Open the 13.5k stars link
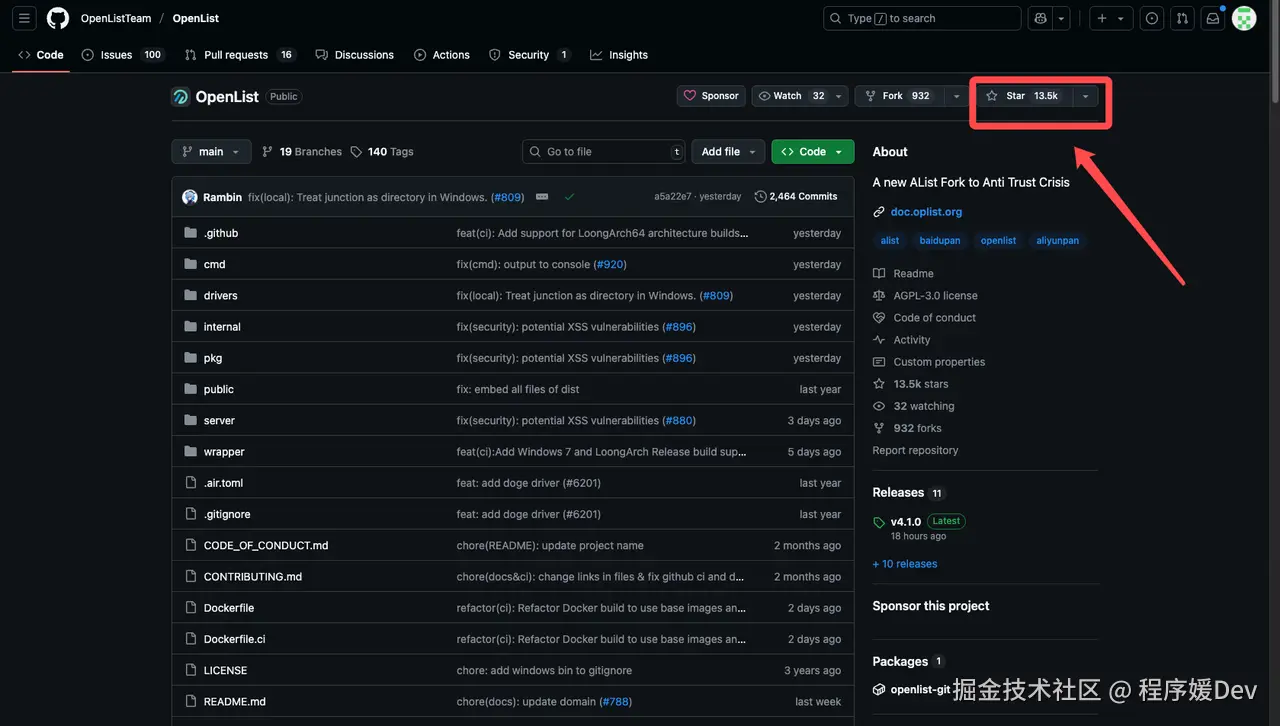This screenshot has width=1280, height=726. coord(921,384)
